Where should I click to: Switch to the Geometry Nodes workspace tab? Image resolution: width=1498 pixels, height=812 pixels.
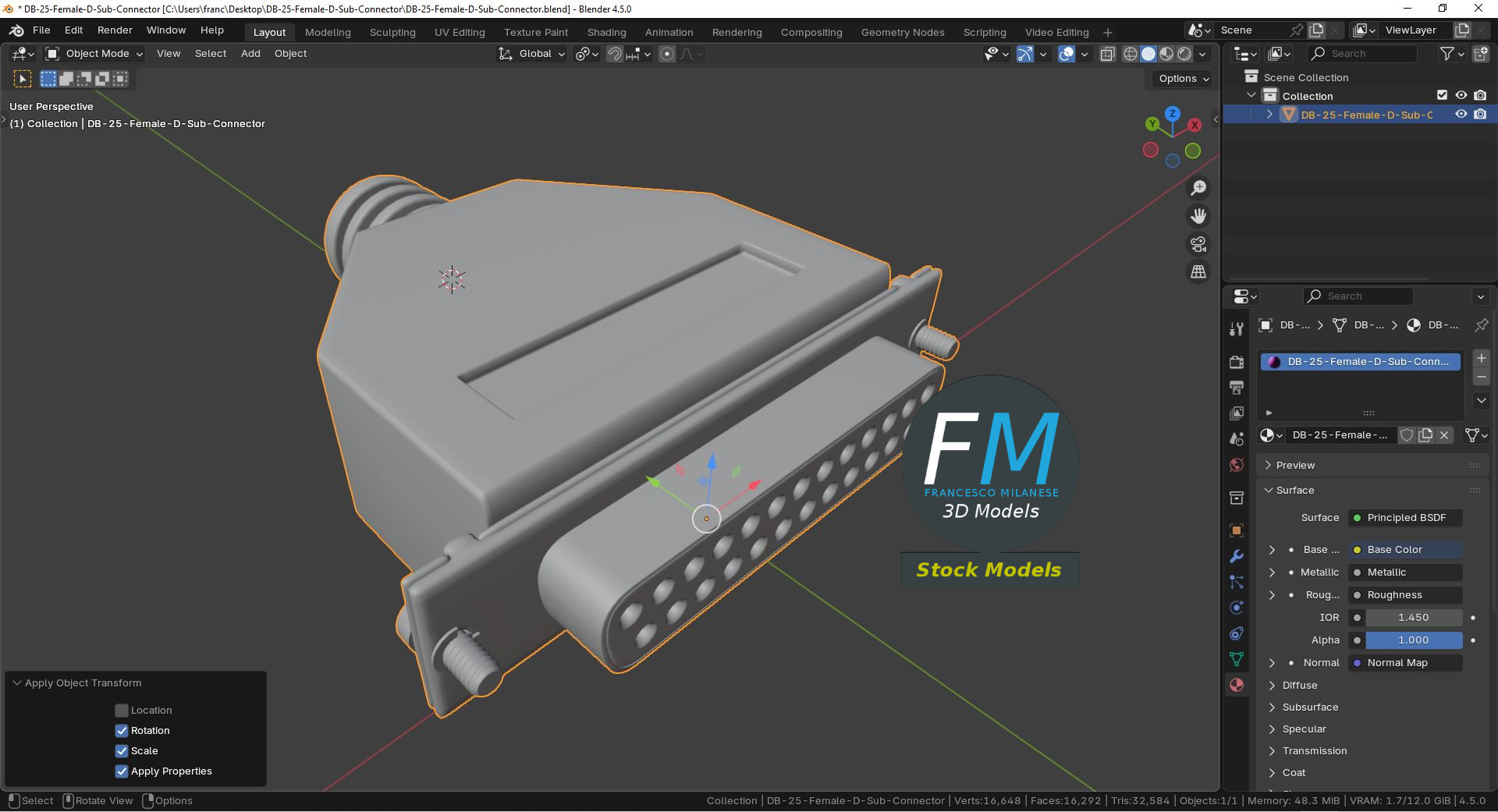(903, 32)
